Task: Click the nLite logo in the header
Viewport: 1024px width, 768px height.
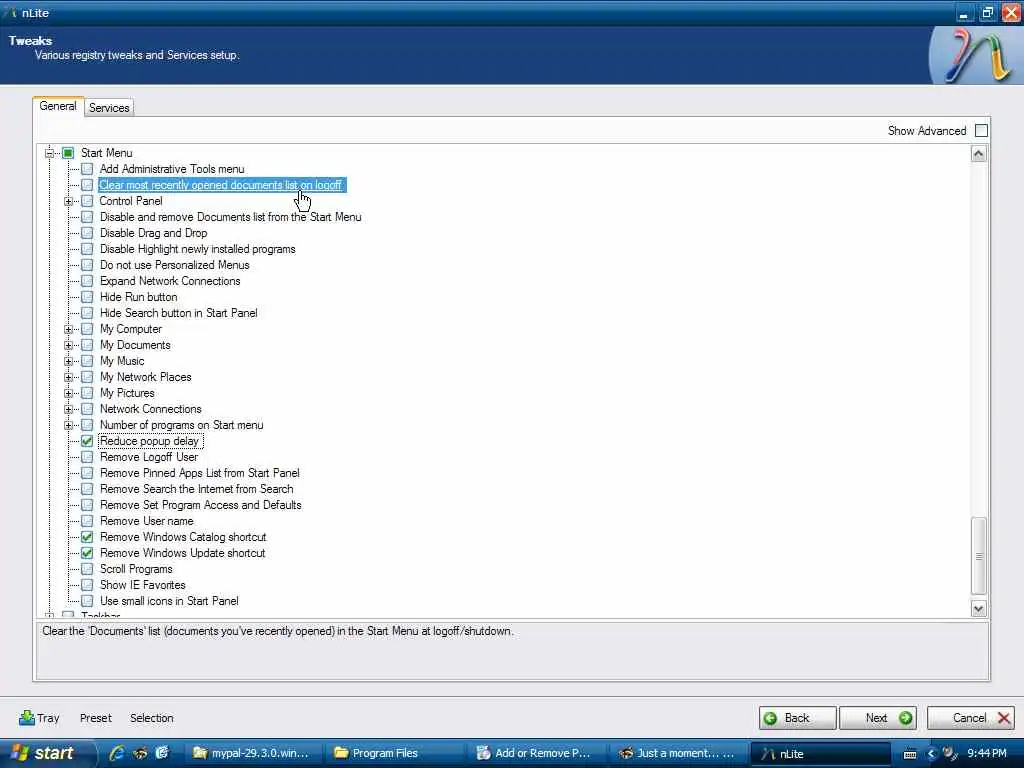Action: (976, 56)
